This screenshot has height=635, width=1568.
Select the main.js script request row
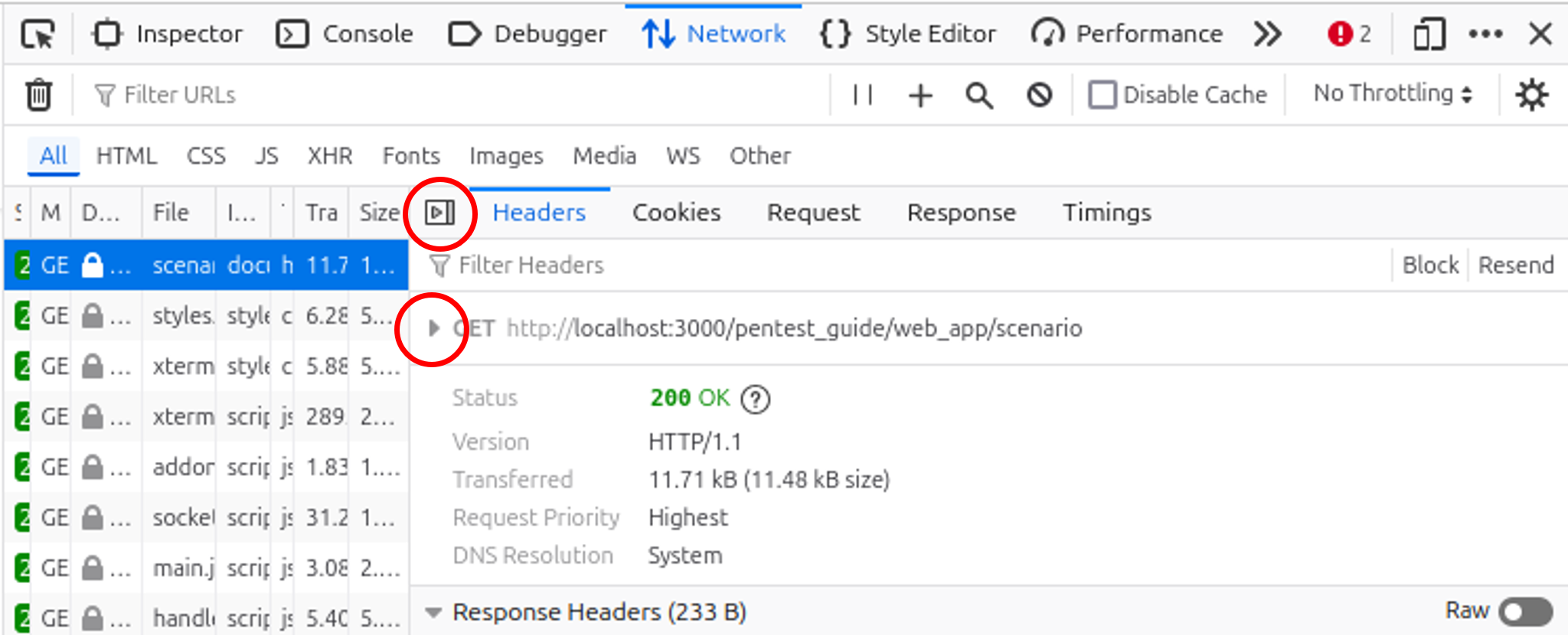tap(206, 568)
